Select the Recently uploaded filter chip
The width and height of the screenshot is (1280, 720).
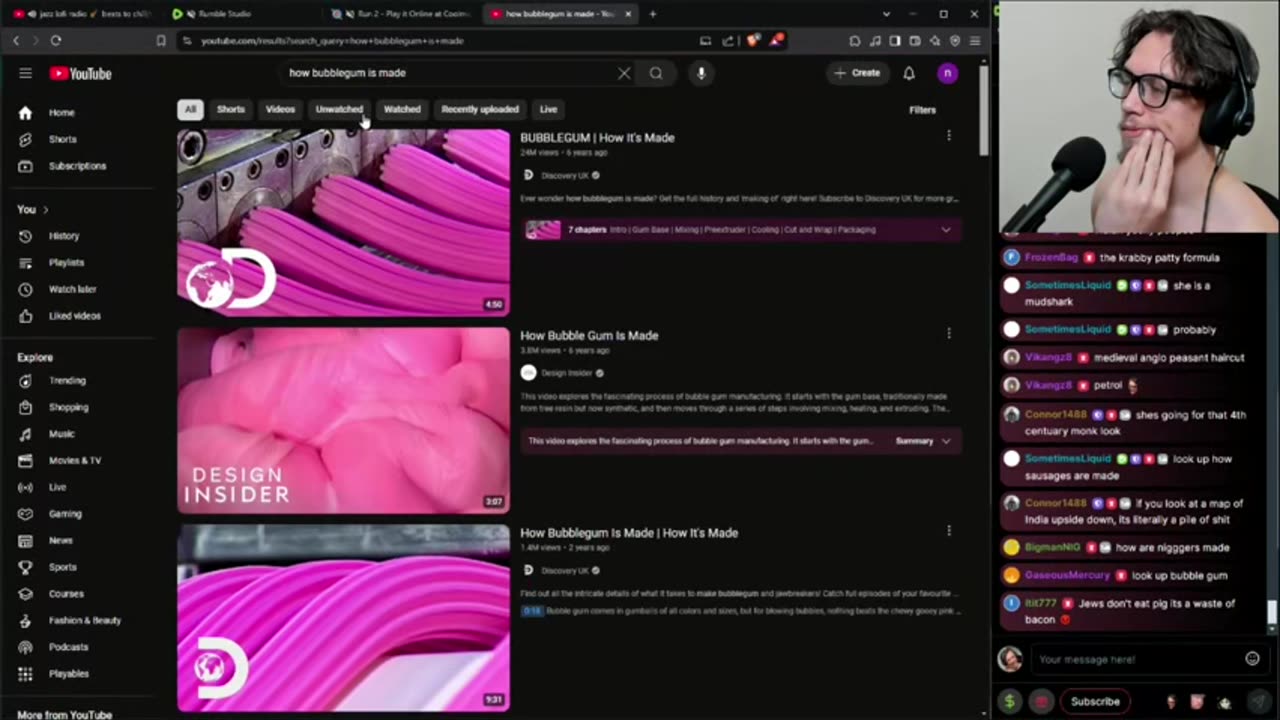(x=480, y=109)
